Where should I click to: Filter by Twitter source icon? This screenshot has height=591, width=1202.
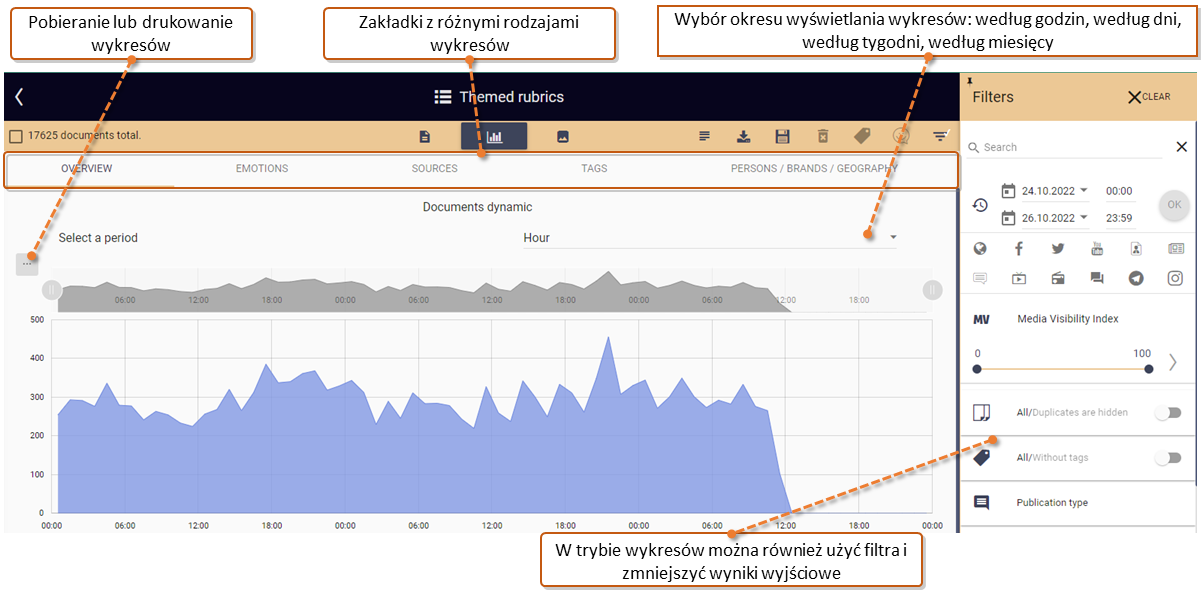pos(1058,249)
